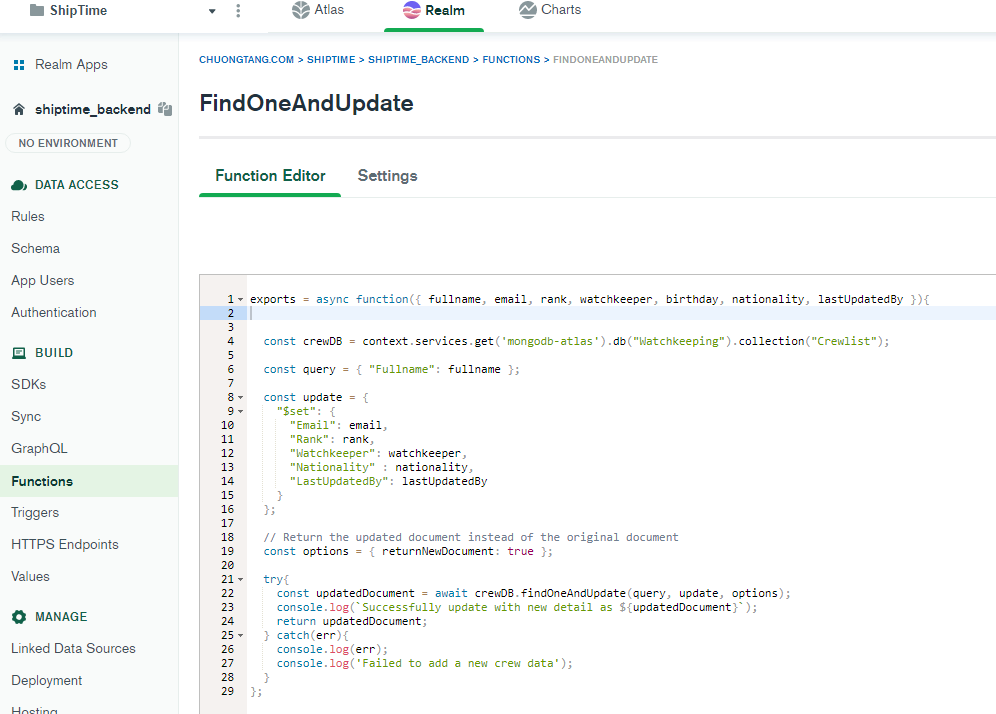Screen dimensions: 996x714
Task: Expand the ShipTime project dropdown
Action: coord(211,9)
